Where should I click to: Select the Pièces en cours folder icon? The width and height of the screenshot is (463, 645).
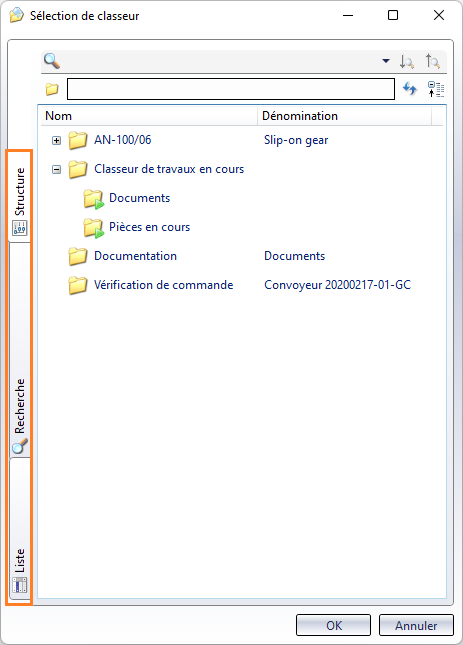[x=93, y=228]
